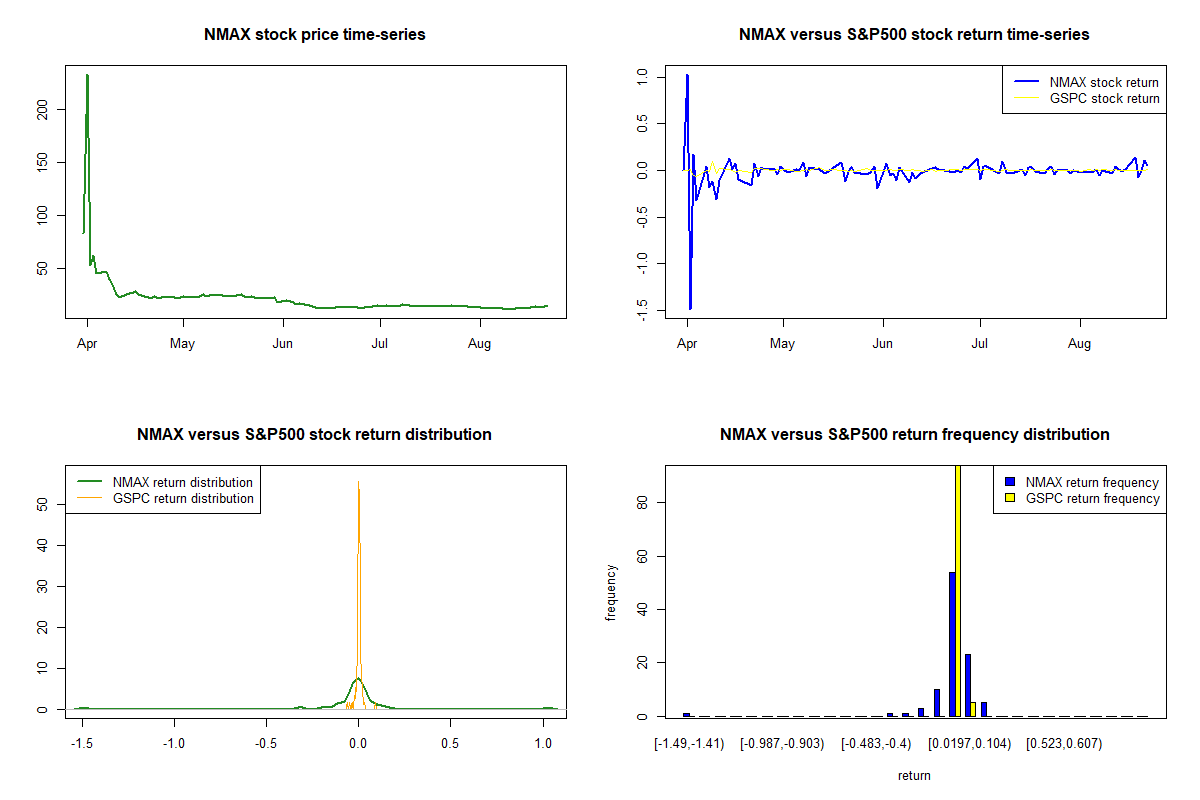Select the 'stock return distribution' chart title
Screen dimensions: 1200x800
314,434
